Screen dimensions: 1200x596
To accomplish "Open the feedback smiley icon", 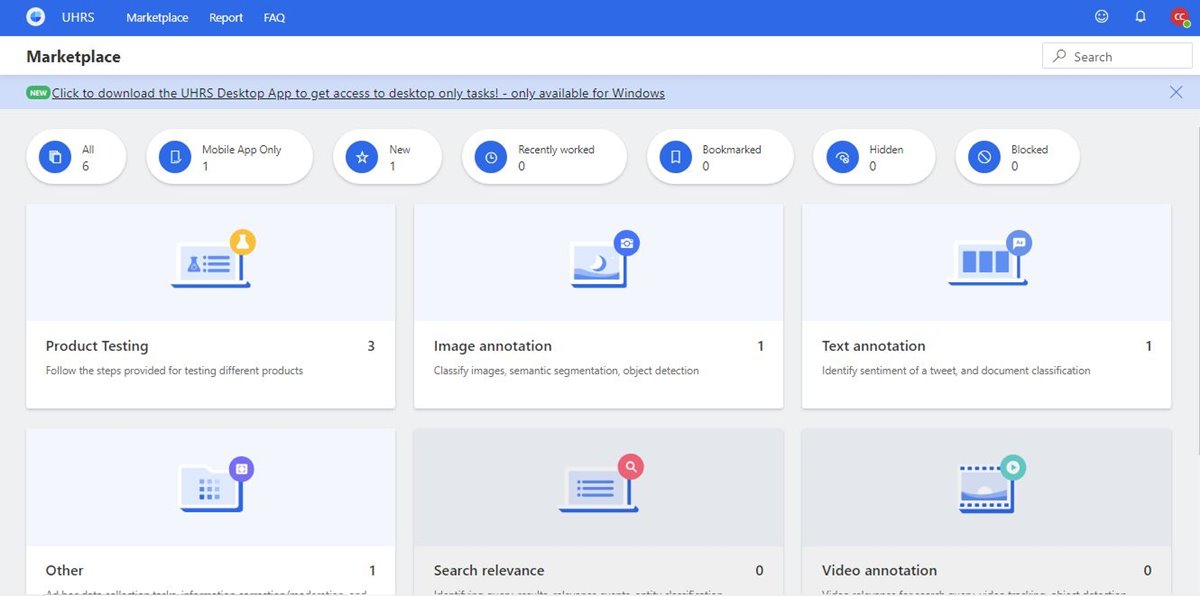I will (x=1102, y=17).
